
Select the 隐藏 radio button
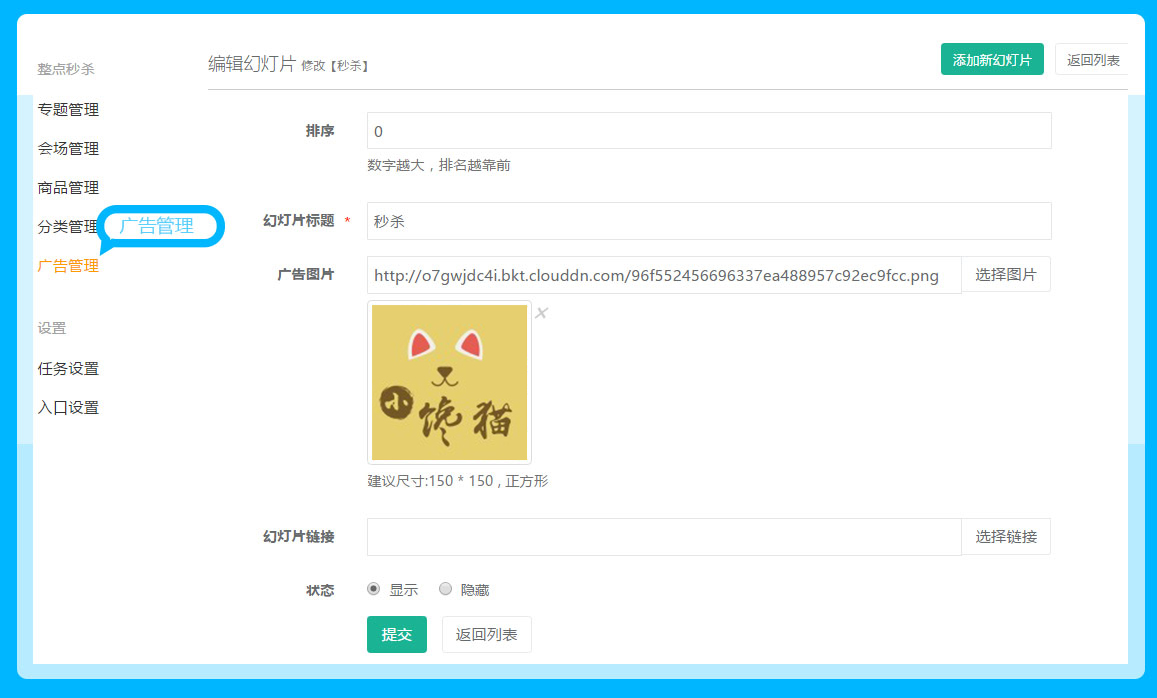[446, 589]
